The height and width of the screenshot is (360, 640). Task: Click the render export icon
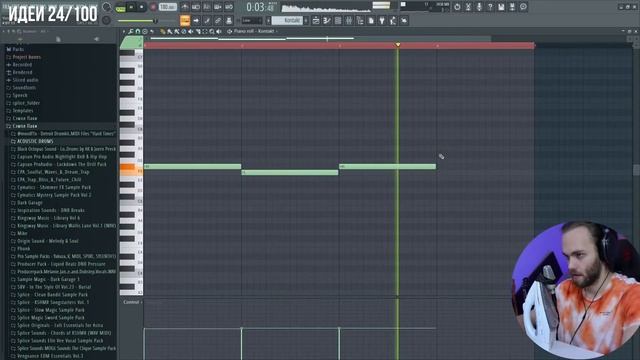[x=512, y=7]
